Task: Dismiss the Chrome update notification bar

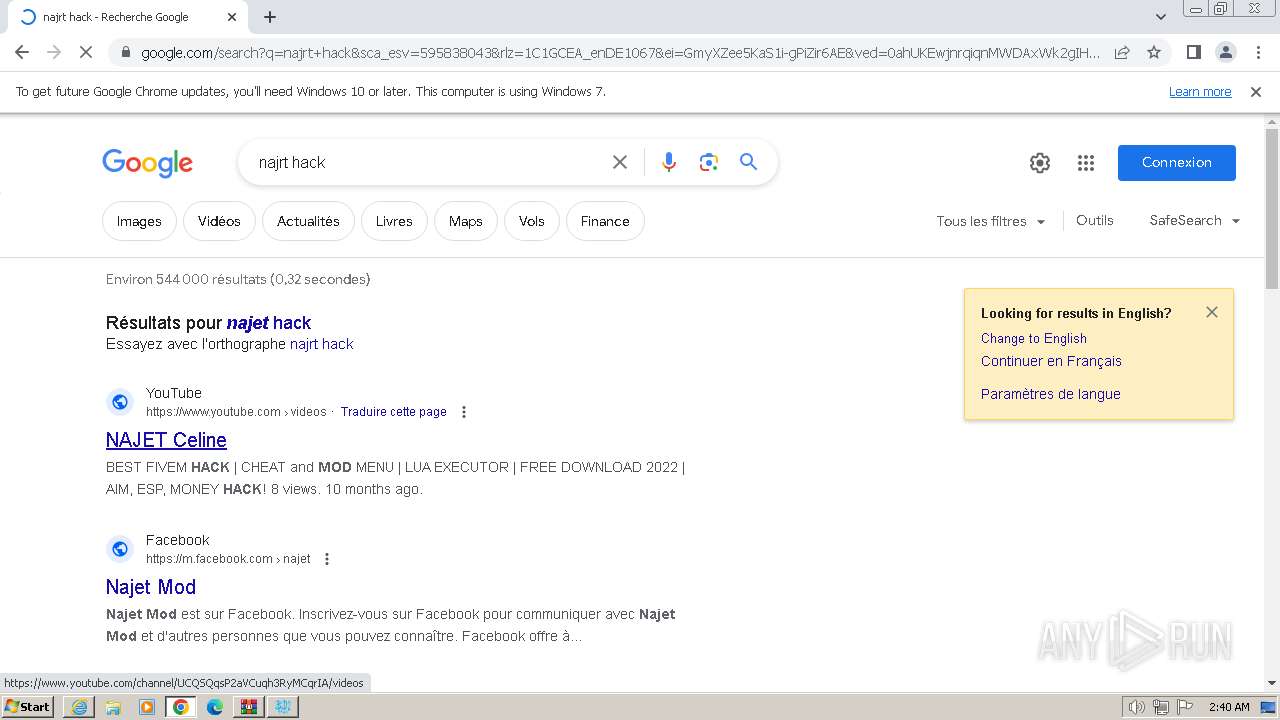Action: pos(1256,92)
